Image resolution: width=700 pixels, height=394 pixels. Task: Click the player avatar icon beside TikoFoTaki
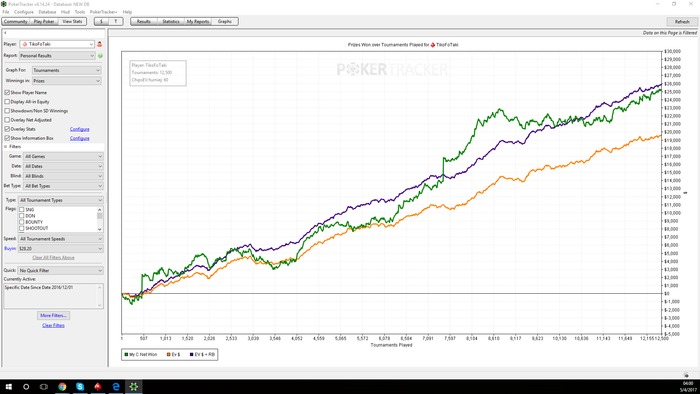coord(100,44)
